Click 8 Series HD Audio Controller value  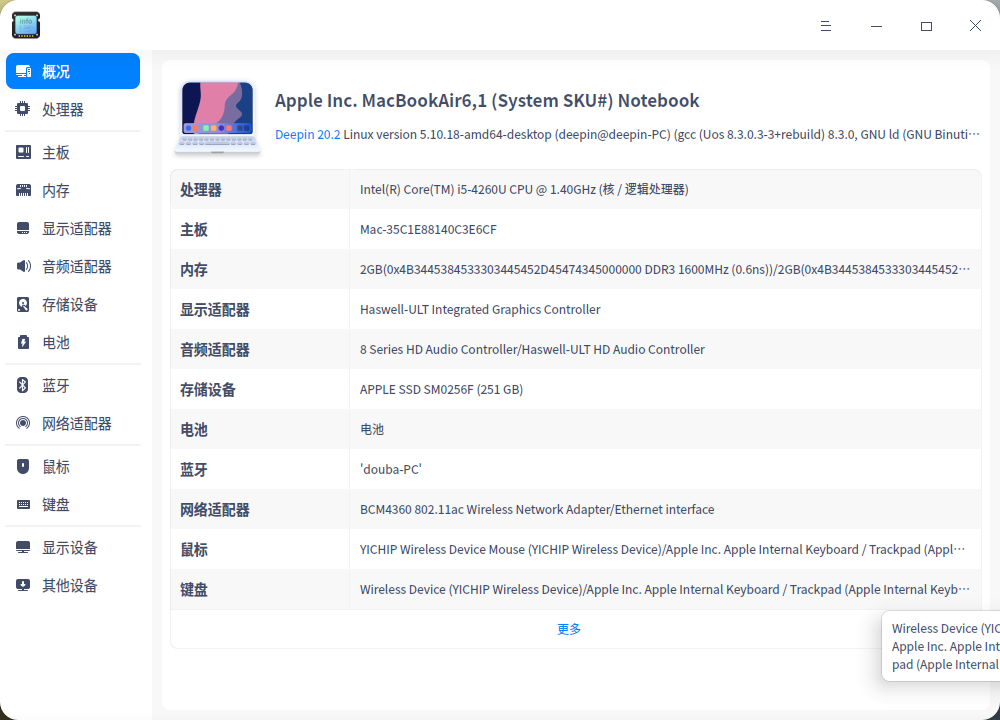click(x=532, y=349)
